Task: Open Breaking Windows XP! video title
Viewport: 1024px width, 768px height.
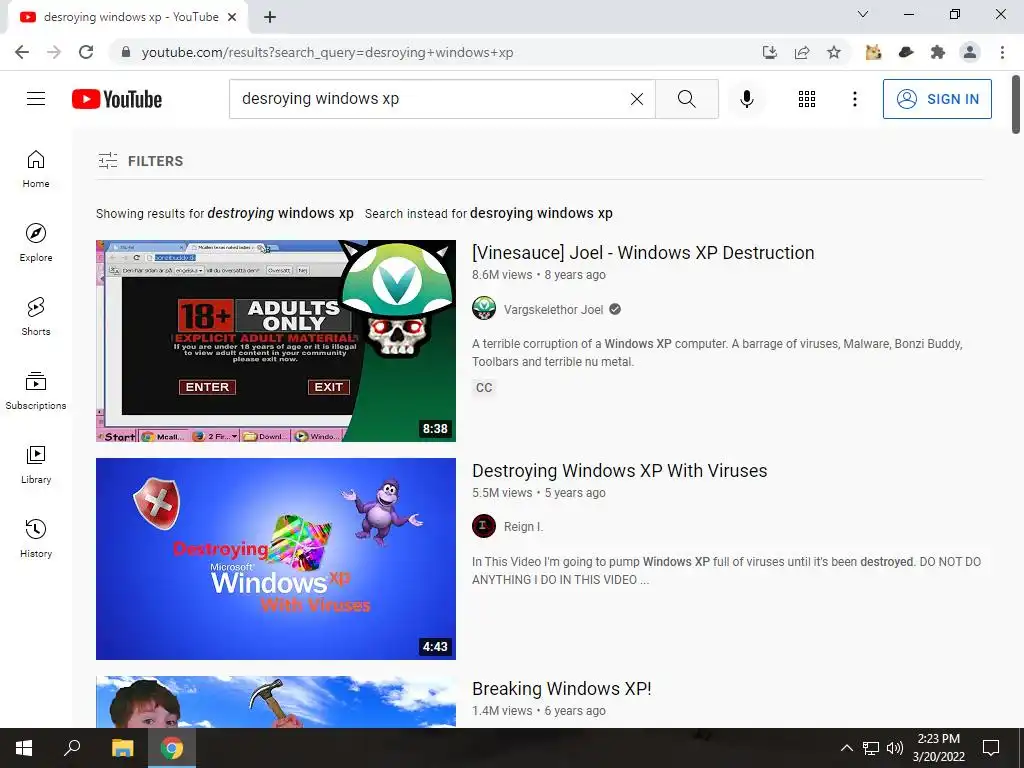Action: [x=562, y=689]
